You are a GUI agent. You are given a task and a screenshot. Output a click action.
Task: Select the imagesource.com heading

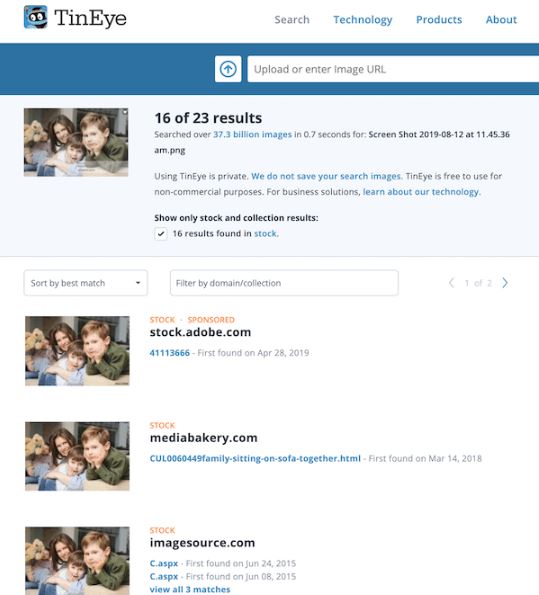(x=202, y=543)
